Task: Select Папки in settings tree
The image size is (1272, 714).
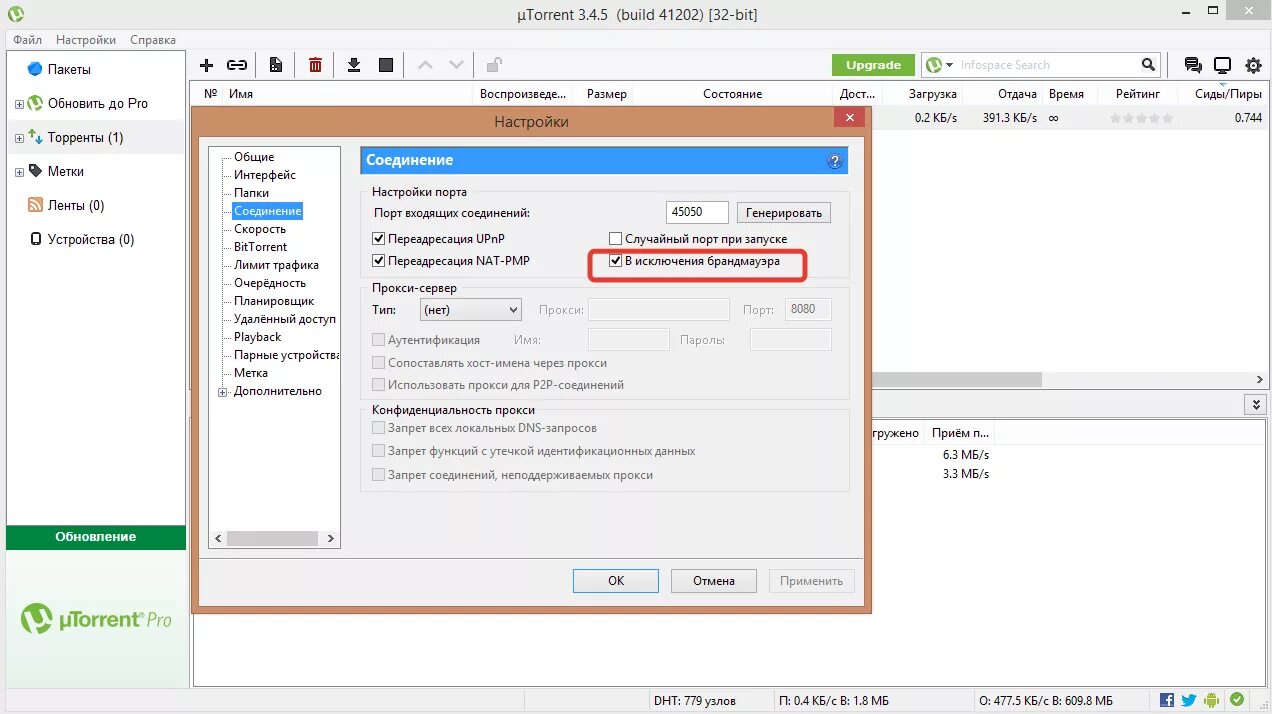Action: (251, 193)
